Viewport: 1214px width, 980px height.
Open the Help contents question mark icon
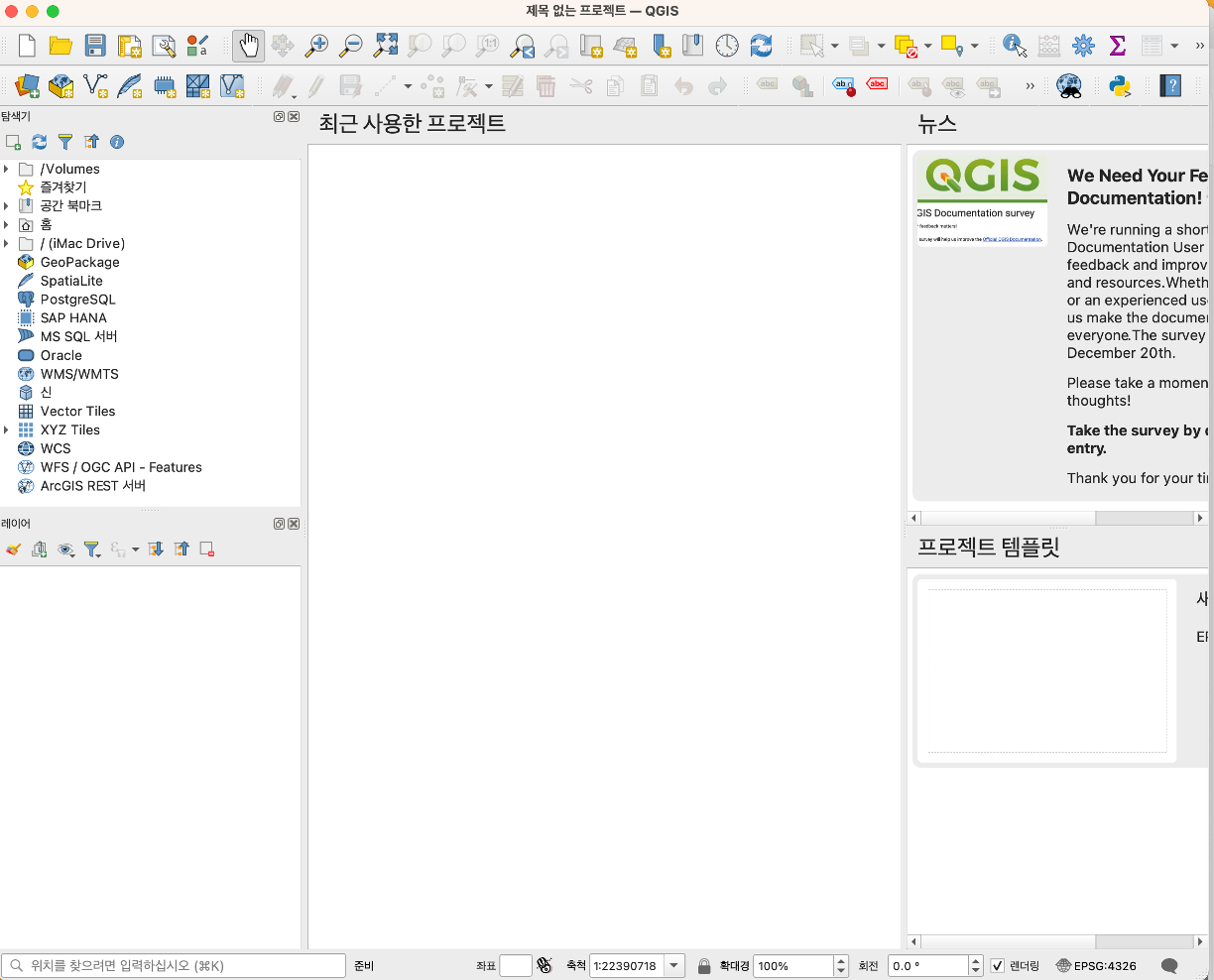(x=1171, y=86)
